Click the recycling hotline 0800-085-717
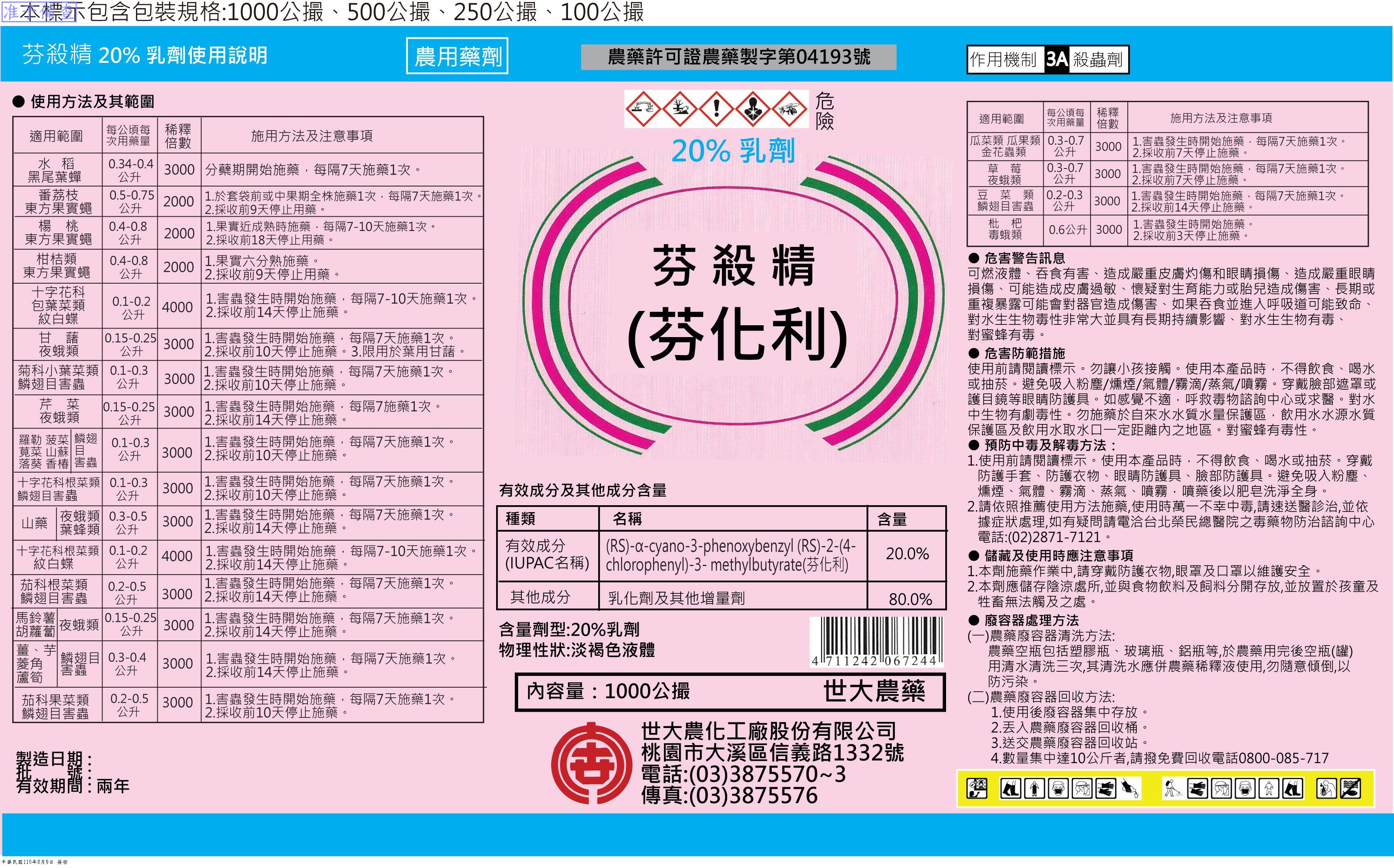The height and width of the screenshot is (868, 1394). click(x=1284, y=758)
